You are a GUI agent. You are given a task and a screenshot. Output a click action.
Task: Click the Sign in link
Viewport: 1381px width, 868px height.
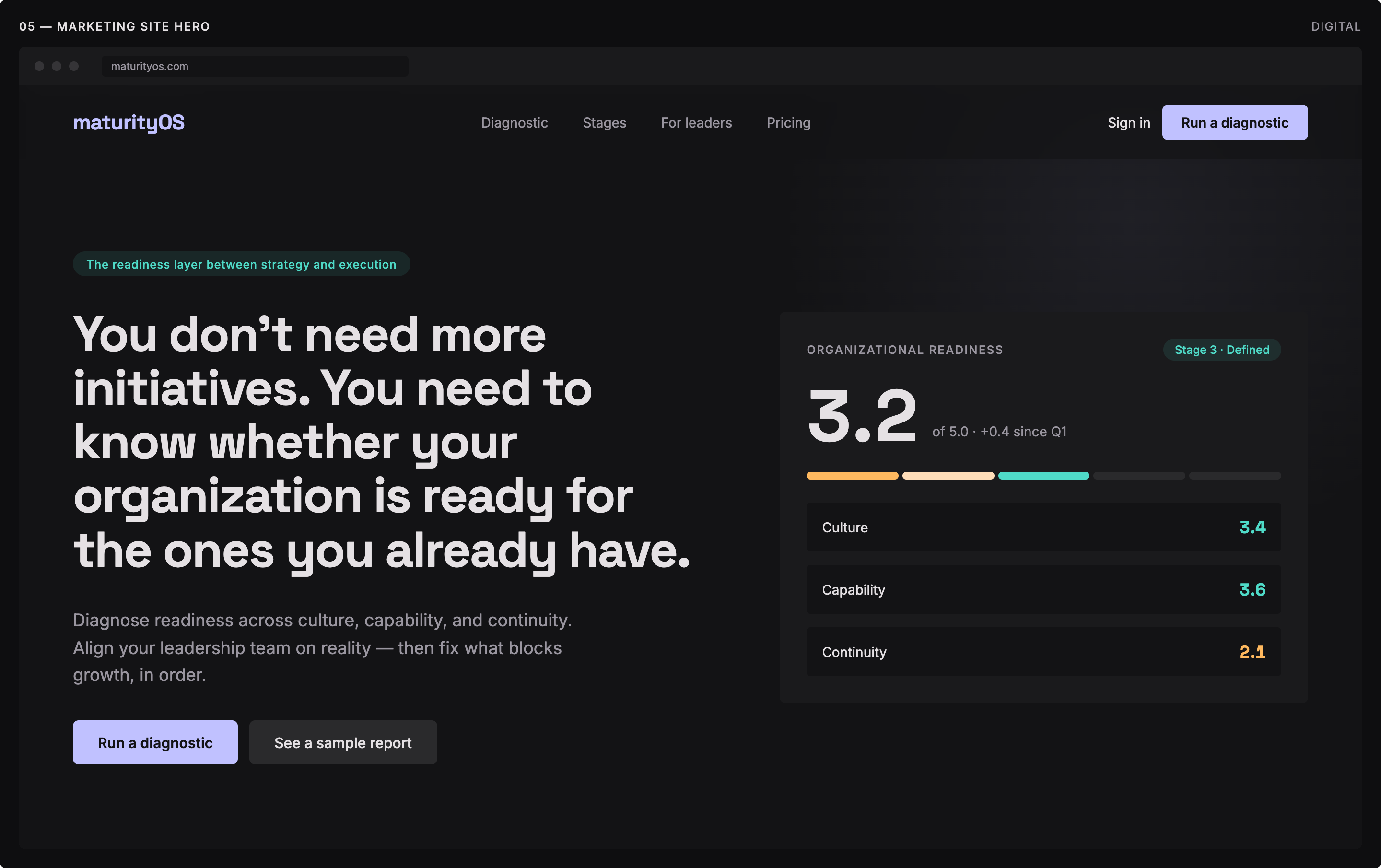pyautogui.click(x=1129, y=122)
